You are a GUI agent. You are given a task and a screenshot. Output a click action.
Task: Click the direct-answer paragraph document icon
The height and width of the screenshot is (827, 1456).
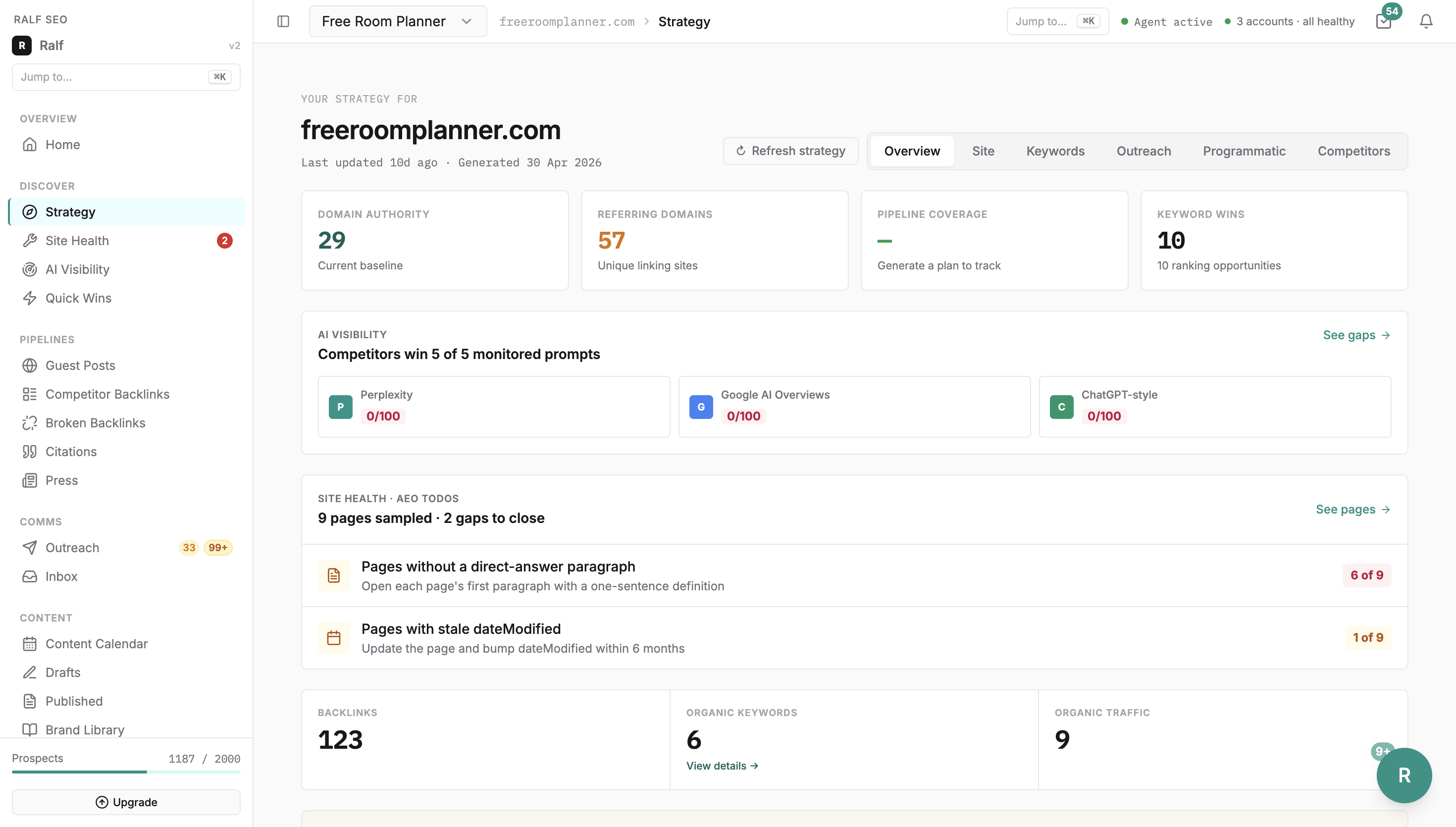point(333,575)
